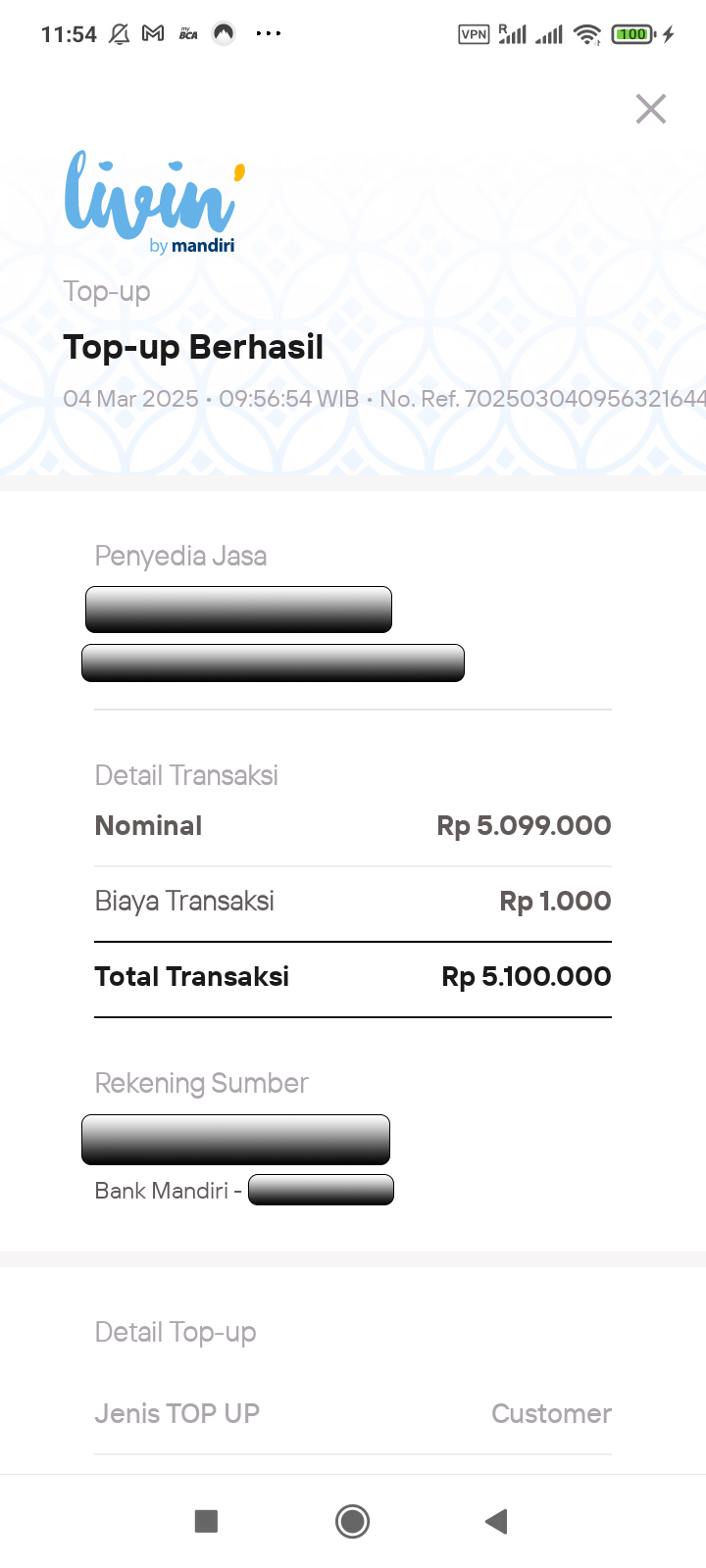Image resolution: width=706 pixels, height=1568 pixels.
Task: Tap the Livin' by Mandiri logo
Action: (154, 203)
